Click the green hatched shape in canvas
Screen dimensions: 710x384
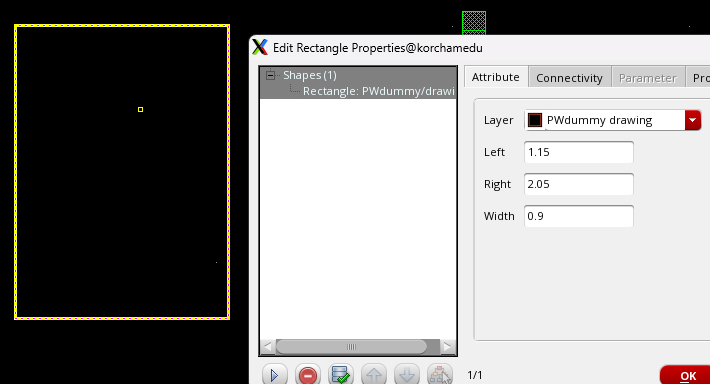tap(474, 23)
